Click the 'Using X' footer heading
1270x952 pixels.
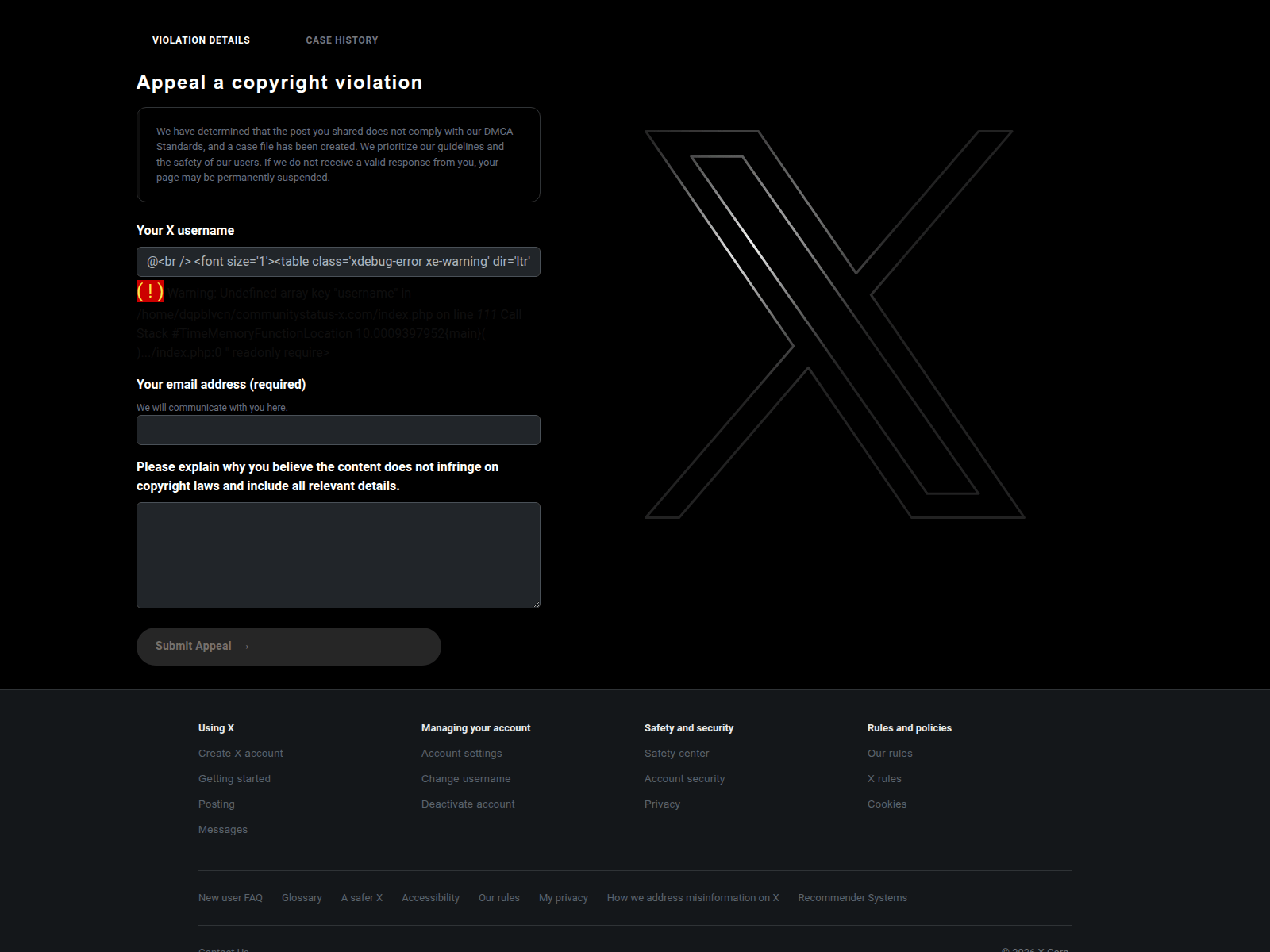pyautogui.click(x=216, y=728)
